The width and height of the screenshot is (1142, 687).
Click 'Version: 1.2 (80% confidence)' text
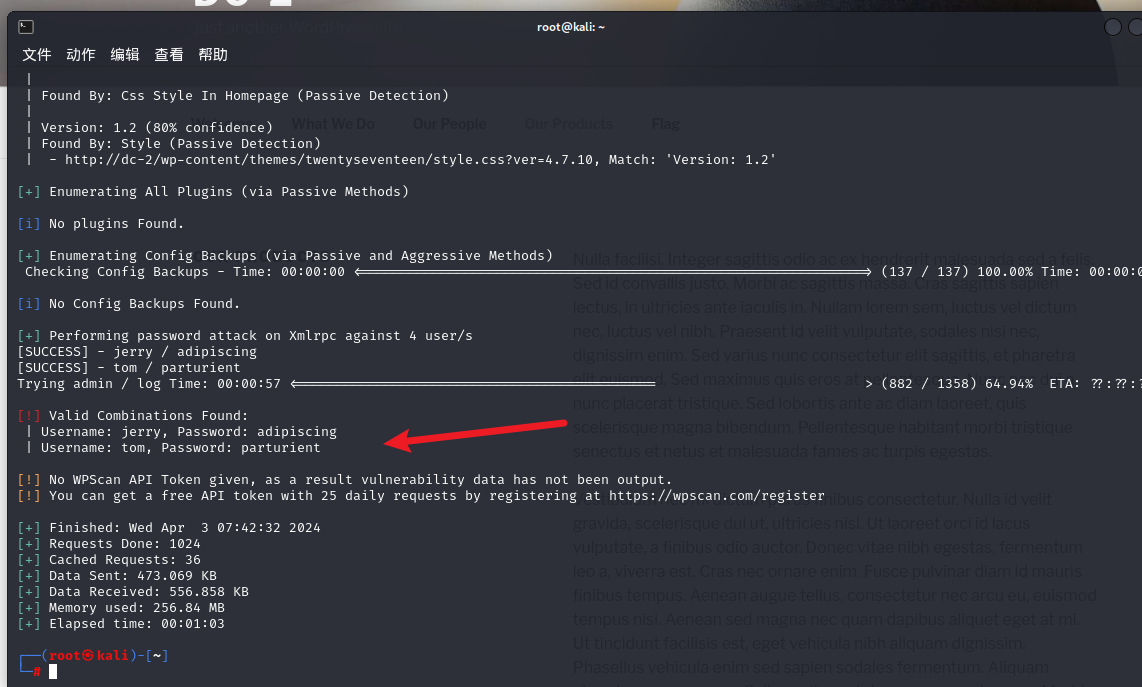click(x=157, y=127)
